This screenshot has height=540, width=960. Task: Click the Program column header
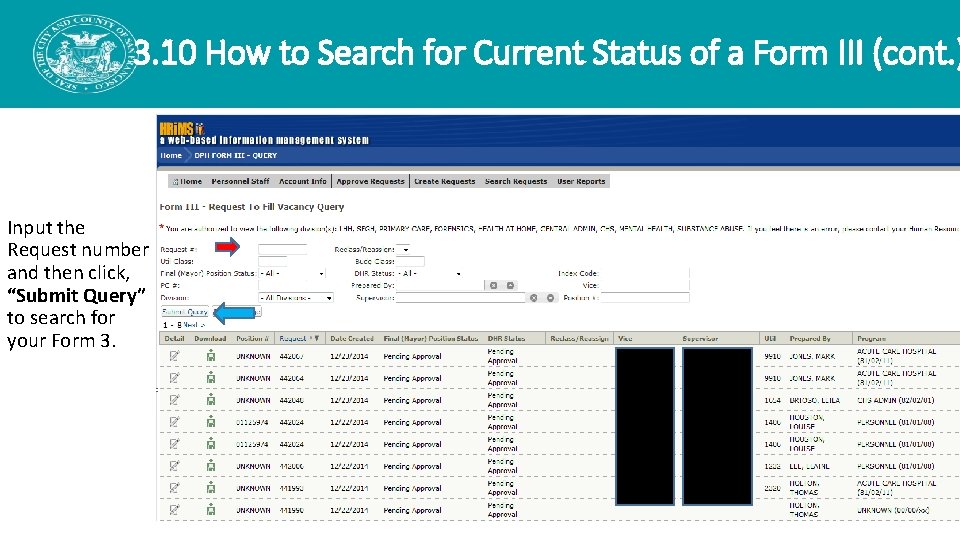pyautogui.click(x=871, y=338)
